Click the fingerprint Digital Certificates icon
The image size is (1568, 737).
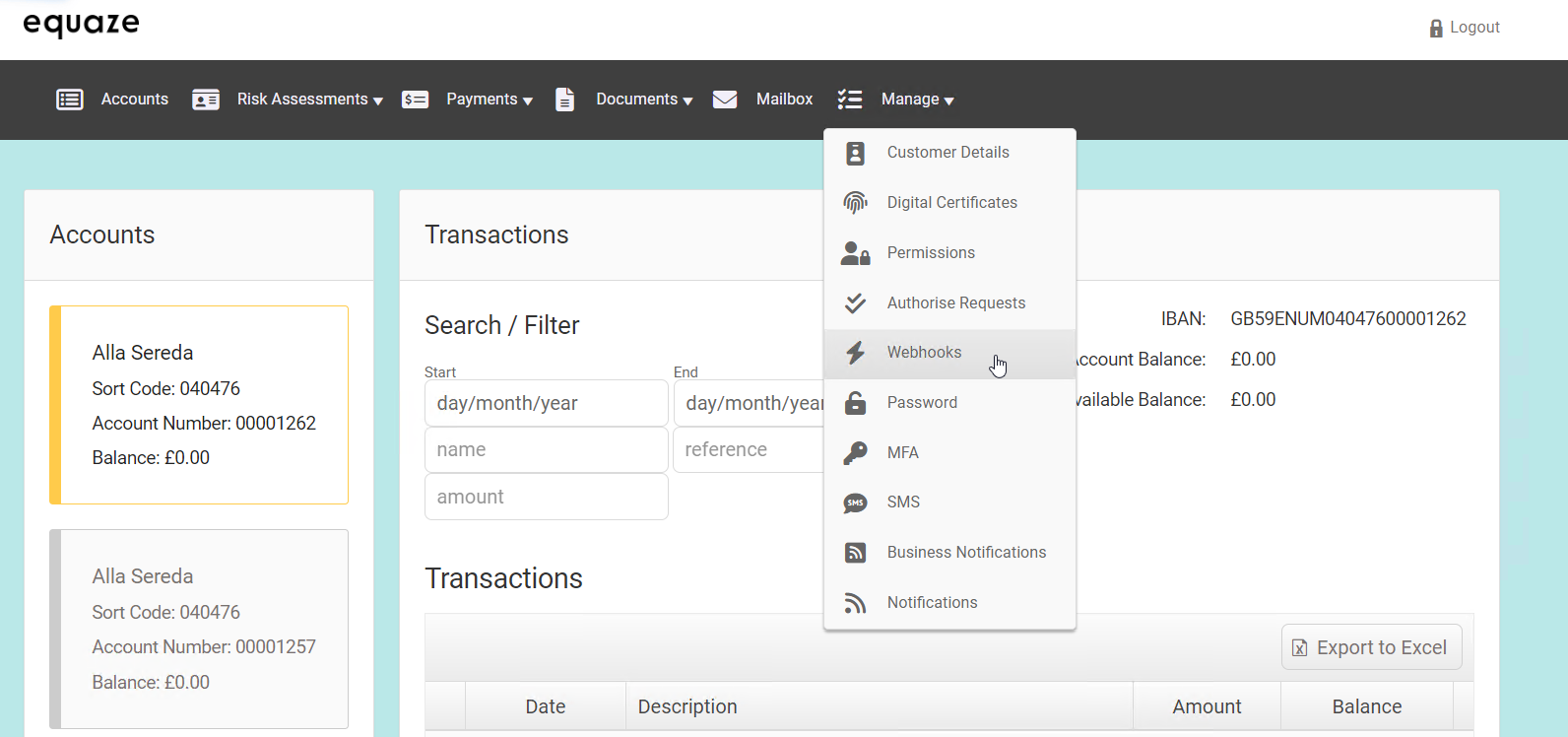click(x=855, y=203)
